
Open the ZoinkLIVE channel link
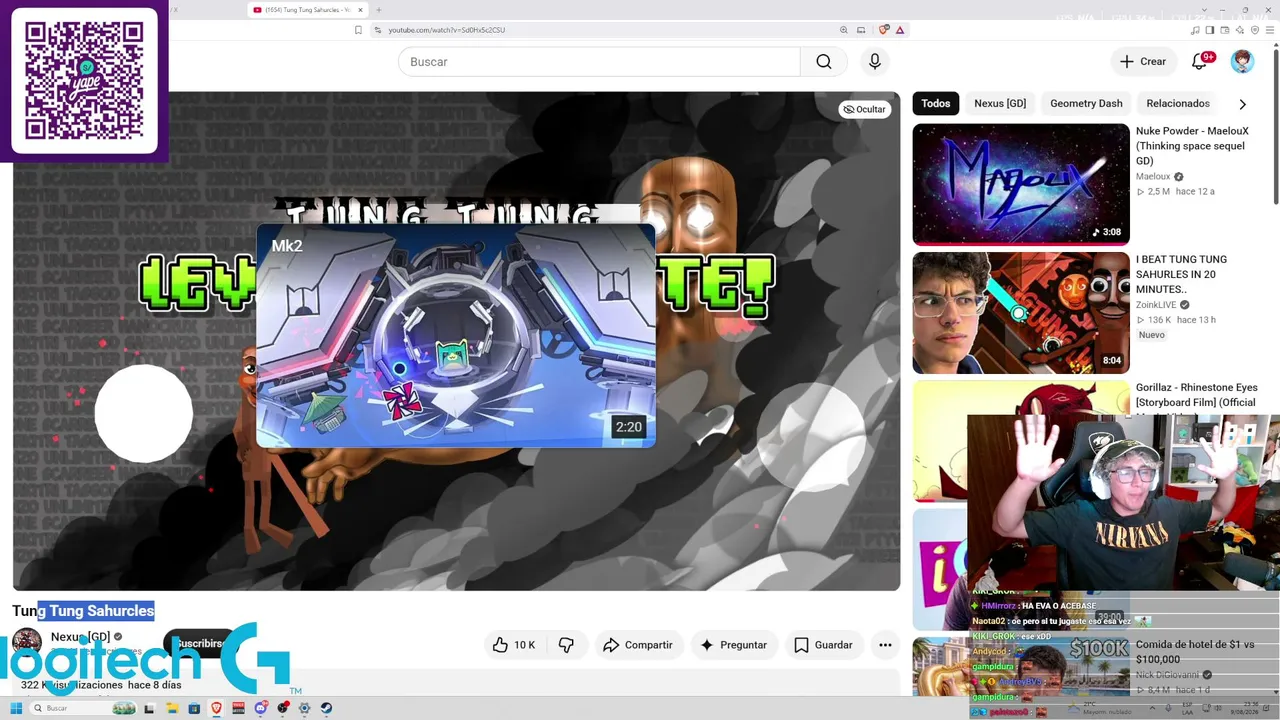[x=1156, y=305]
